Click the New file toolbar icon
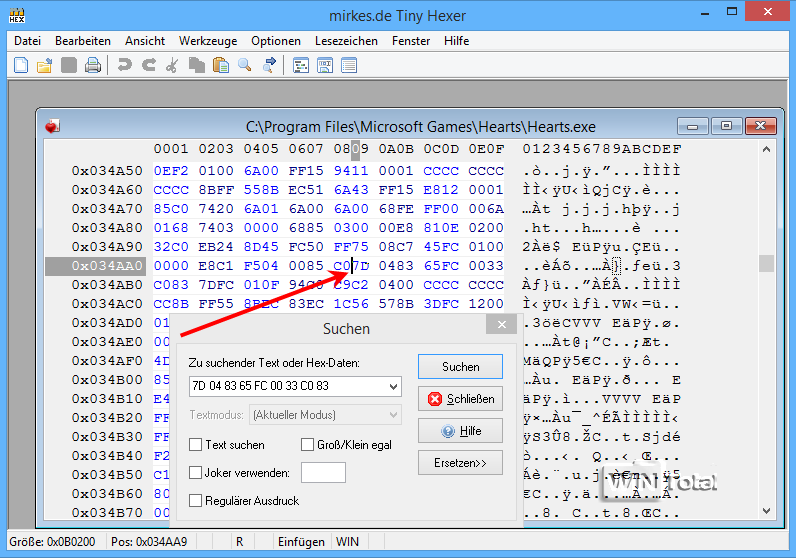The width and height of the screenshot is (796, 558). tap(21, 65)
